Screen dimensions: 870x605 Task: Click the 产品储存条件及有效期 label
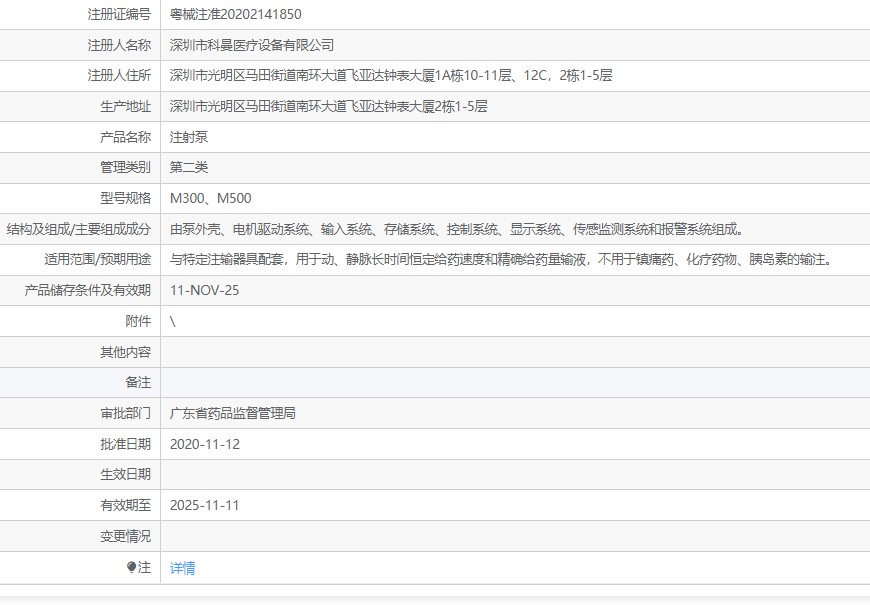coord(88,290)
